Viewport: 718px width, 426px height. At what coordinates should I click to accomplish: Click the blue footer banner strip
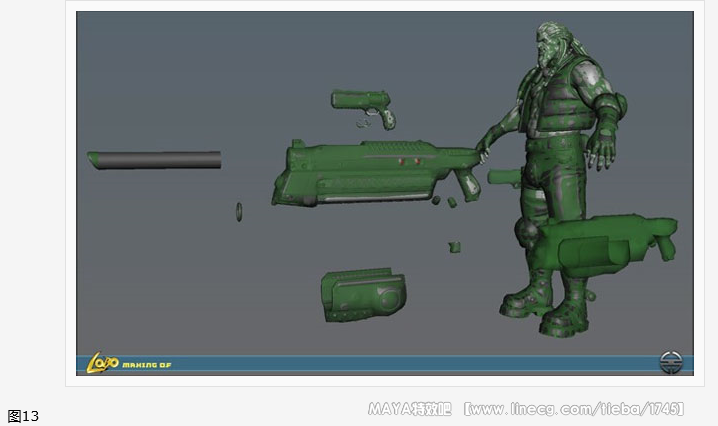coord(400,365)
